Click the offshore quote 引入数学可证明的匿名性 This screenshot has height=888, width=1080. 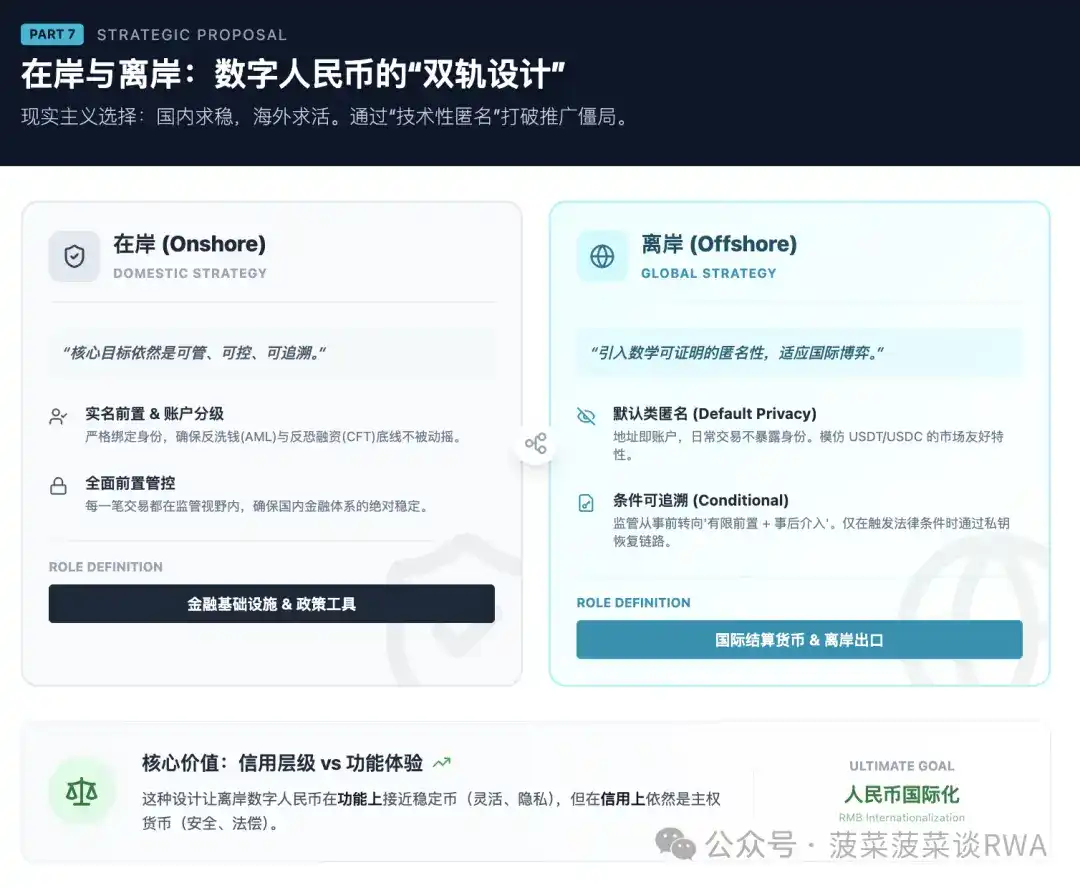coord(737,353)
